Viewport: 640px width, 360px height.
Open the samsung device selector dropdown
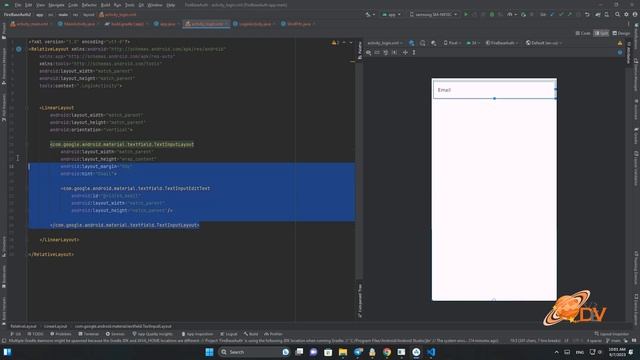tap(433, 15)
